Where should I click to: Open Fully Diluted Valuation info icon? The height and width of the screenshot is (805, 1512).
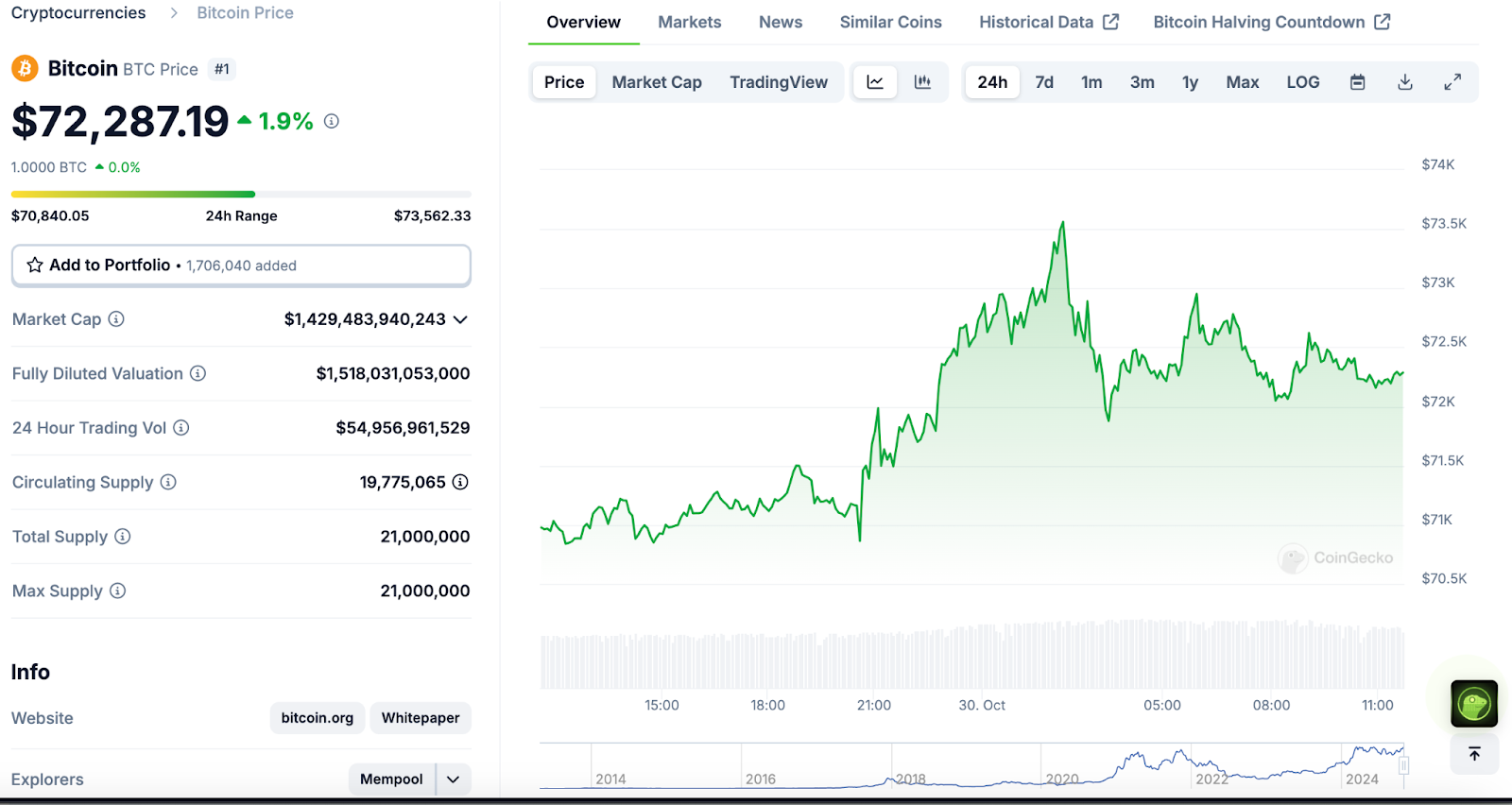pyautogui.click(x=198, y=373)
